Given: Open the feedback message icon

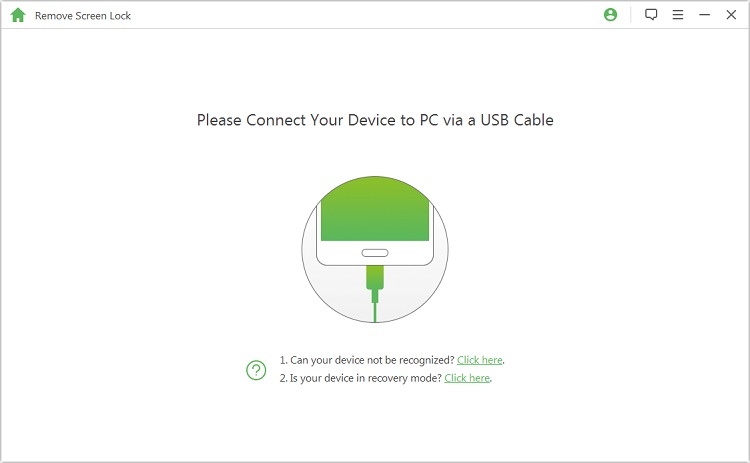Looking at the screenshot, I should pyautogui.click(x=651, y=15).
